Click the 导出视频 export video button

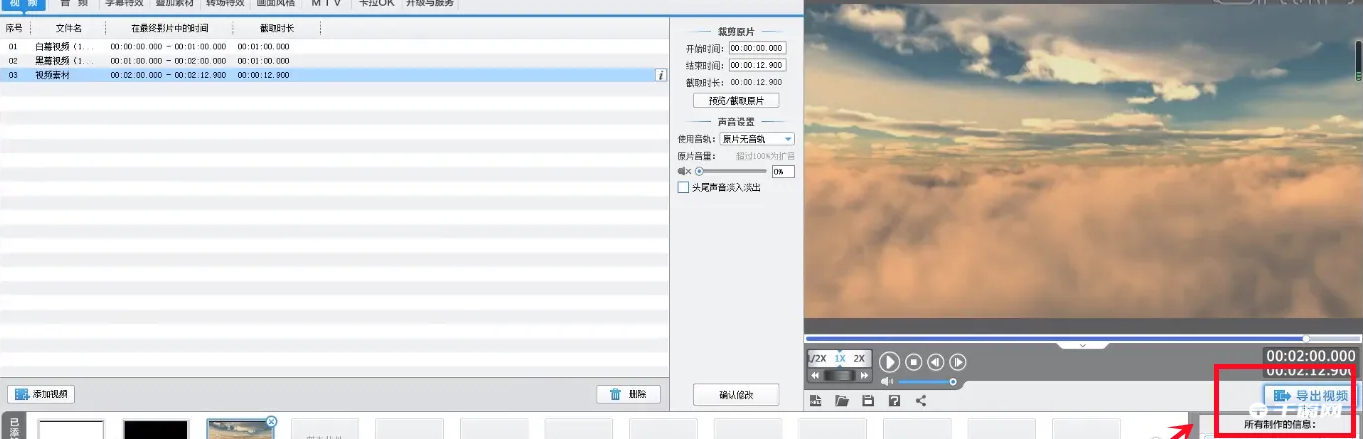pos(1310,396)
